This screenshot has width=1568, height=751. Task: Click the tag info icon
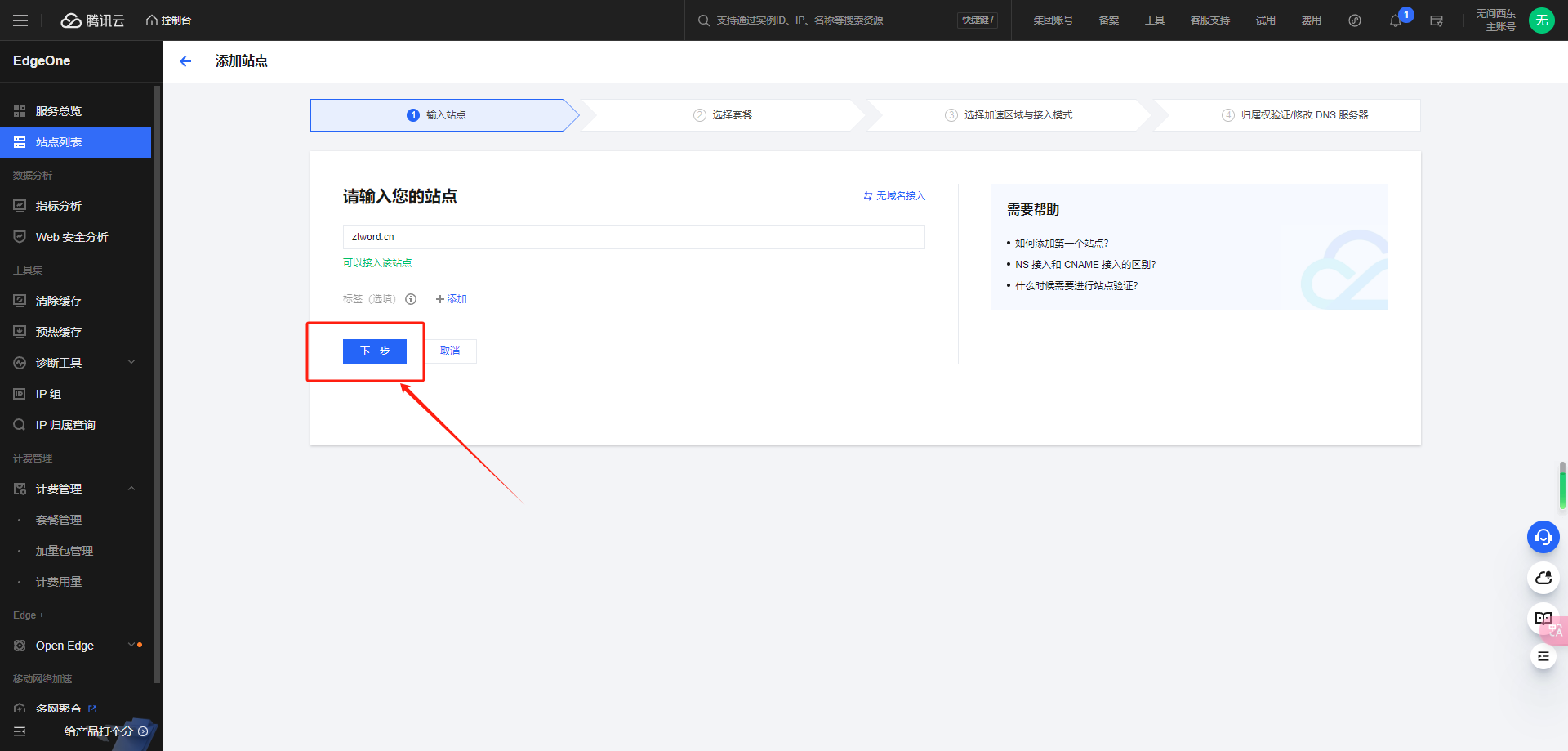(411, 299)
